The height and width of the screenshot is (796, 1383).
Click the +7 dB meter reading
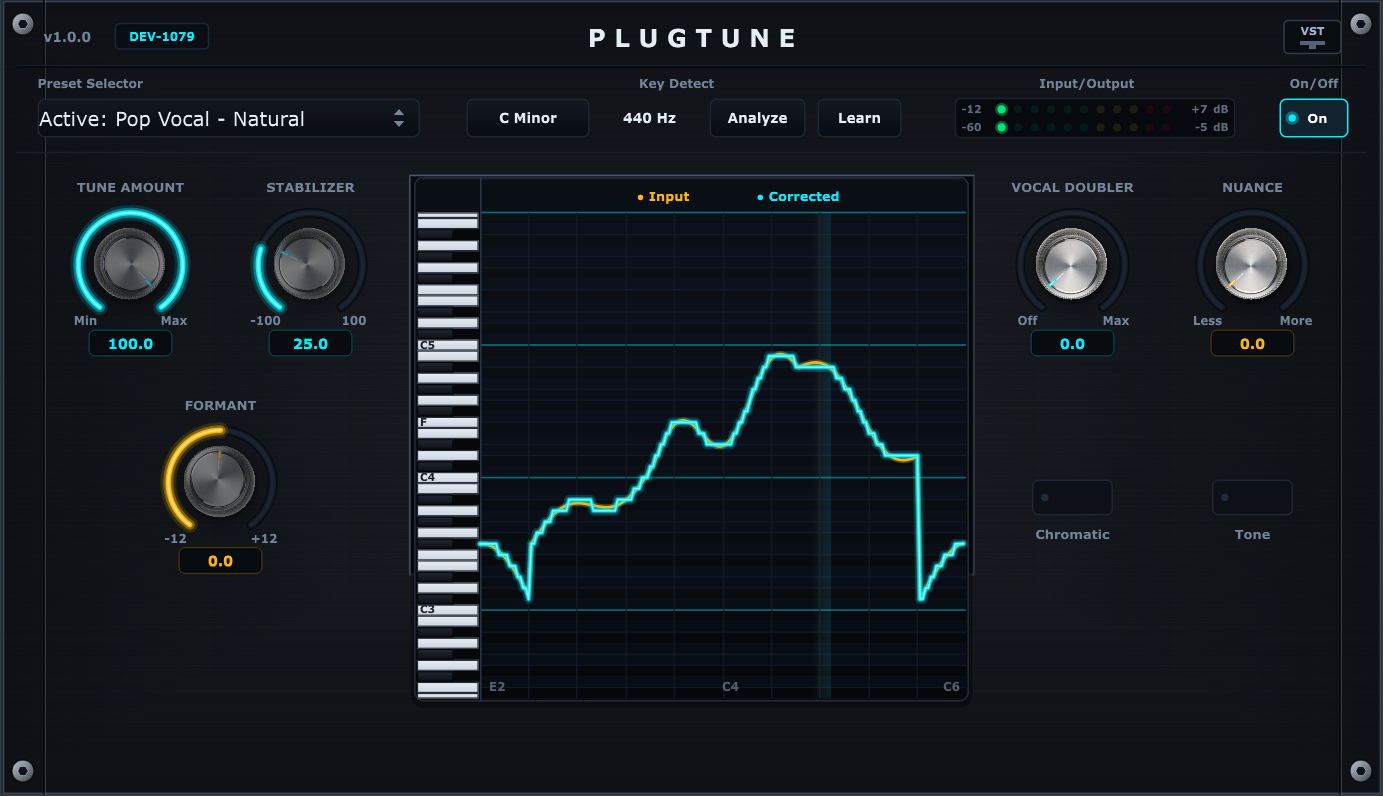[1210, 109]
